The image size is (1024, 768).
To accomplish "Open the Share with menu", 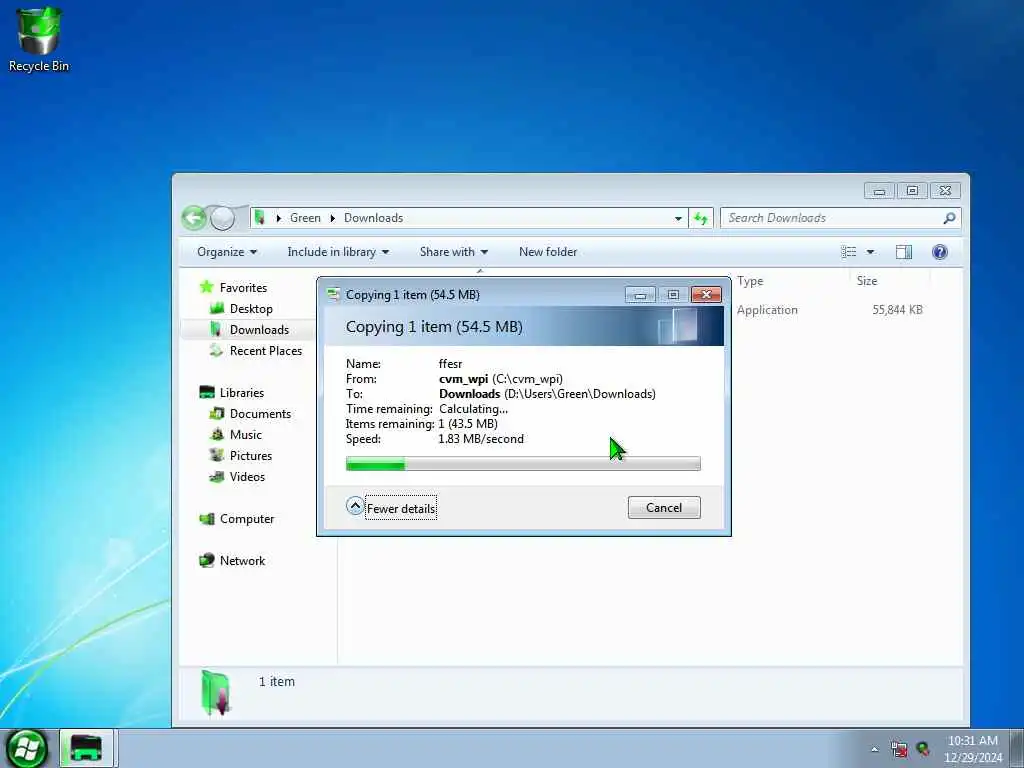I will coord(453,252).
